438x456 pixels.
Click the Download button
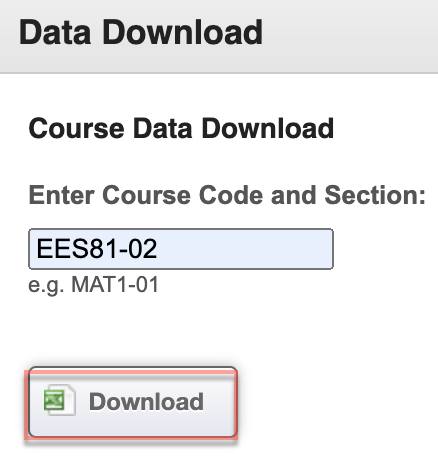(x=133, y=402)
